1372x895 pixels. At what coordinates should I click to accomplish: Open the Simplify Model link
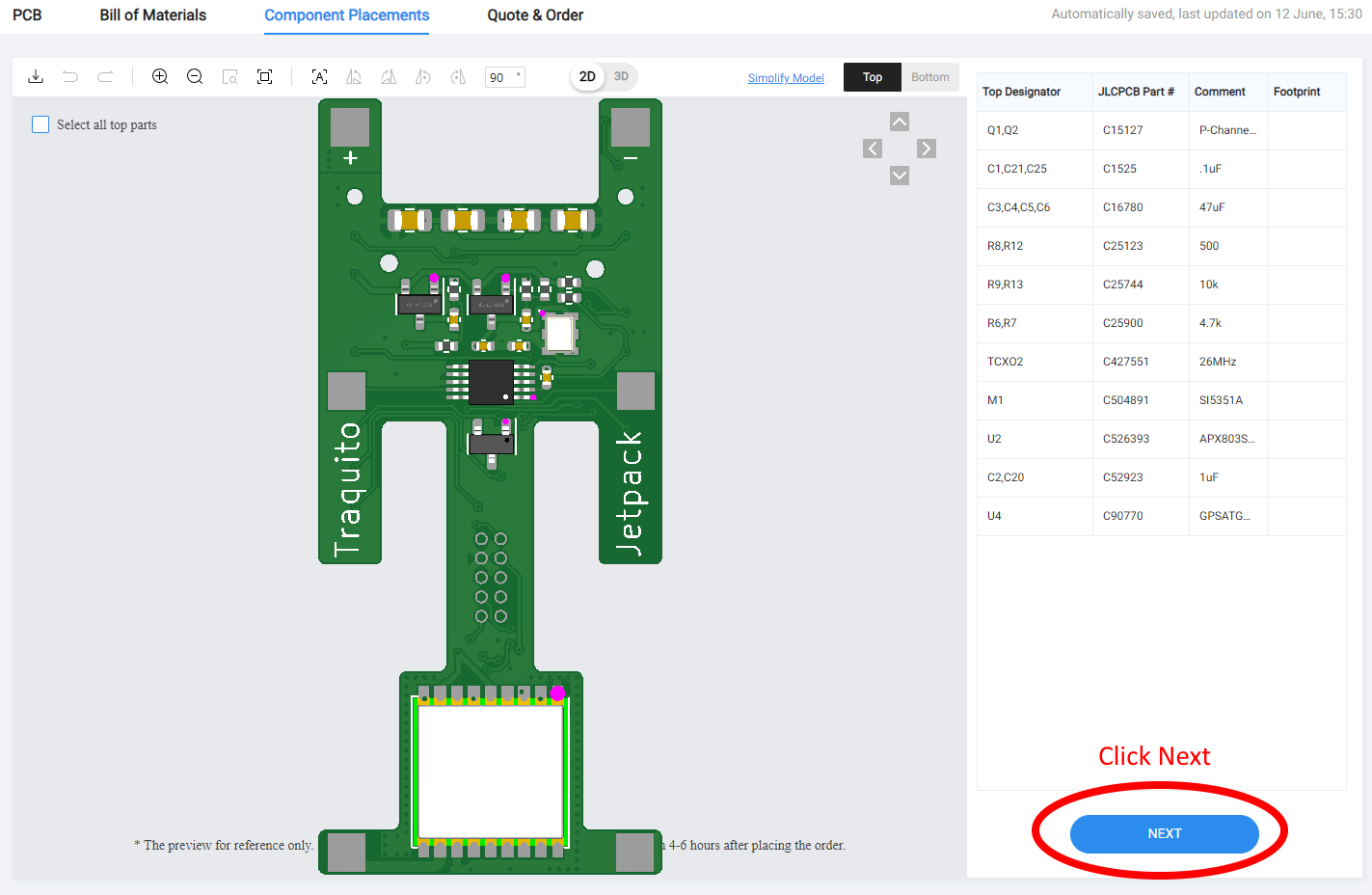point(786,78)
